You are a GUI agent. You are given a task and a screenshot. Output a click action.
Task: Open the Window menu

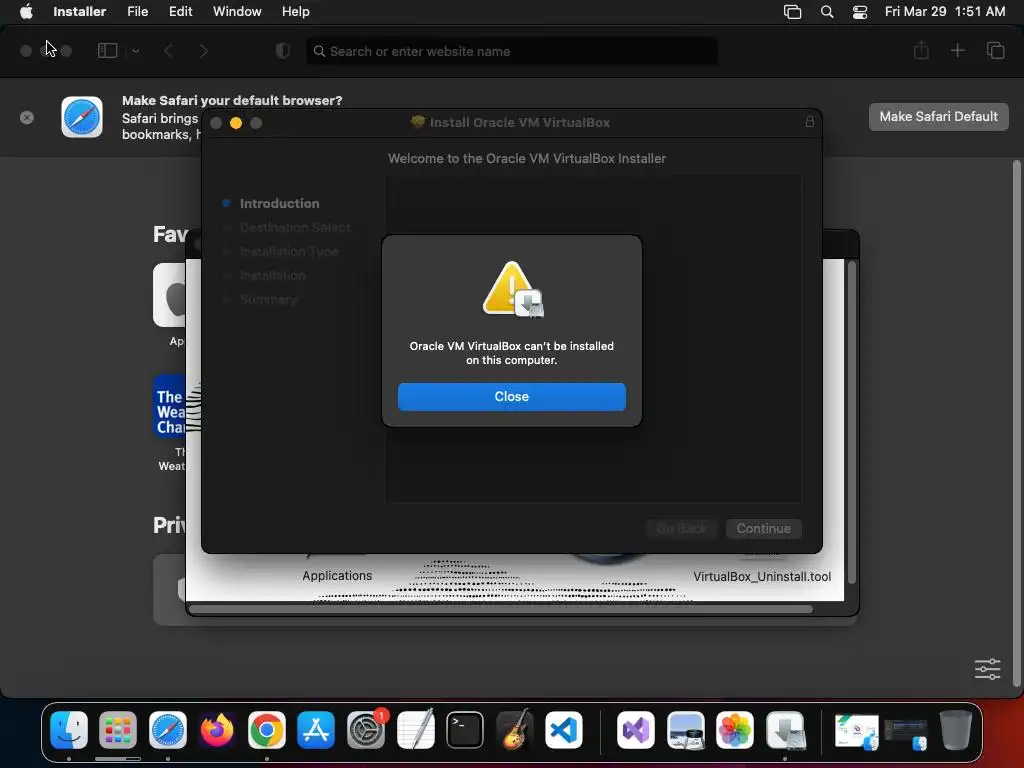237,11
